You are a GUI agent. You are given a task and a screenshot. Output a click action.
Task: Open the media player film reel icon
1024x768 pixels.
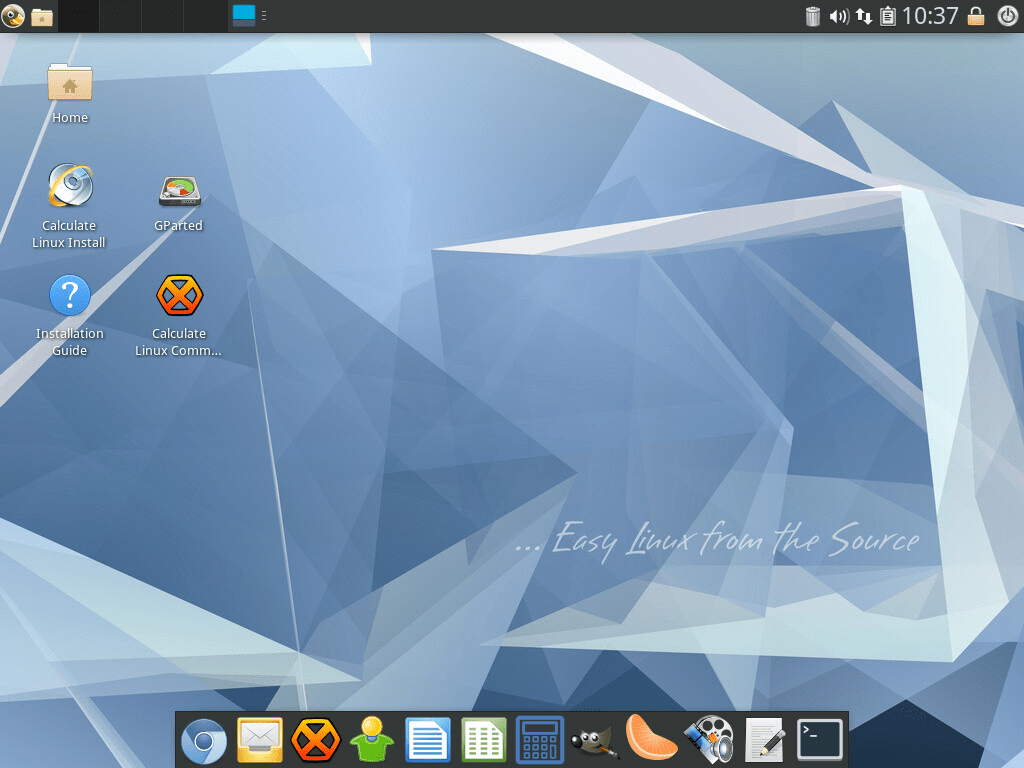click(708, 740)
